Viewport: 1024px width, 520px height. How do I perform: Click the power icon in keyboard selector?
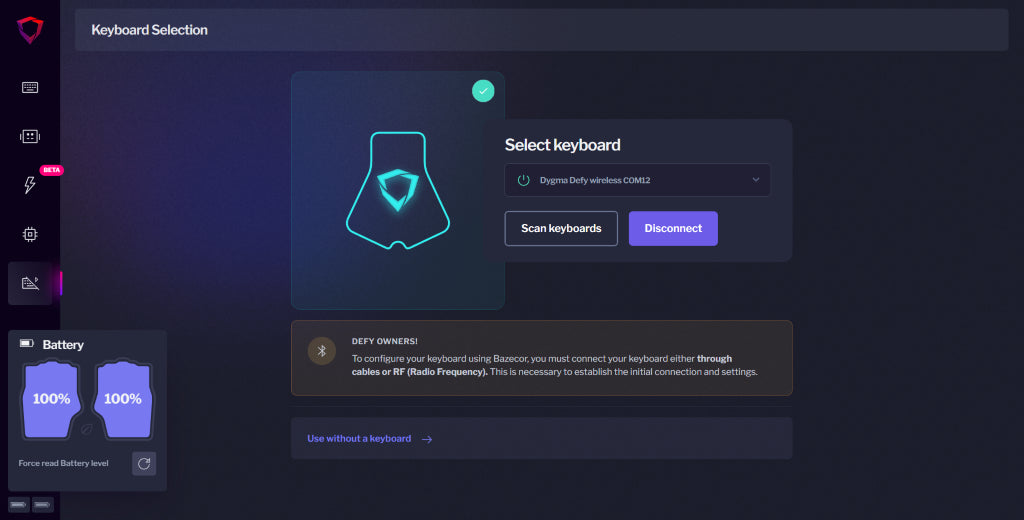(x=523, y=180)
